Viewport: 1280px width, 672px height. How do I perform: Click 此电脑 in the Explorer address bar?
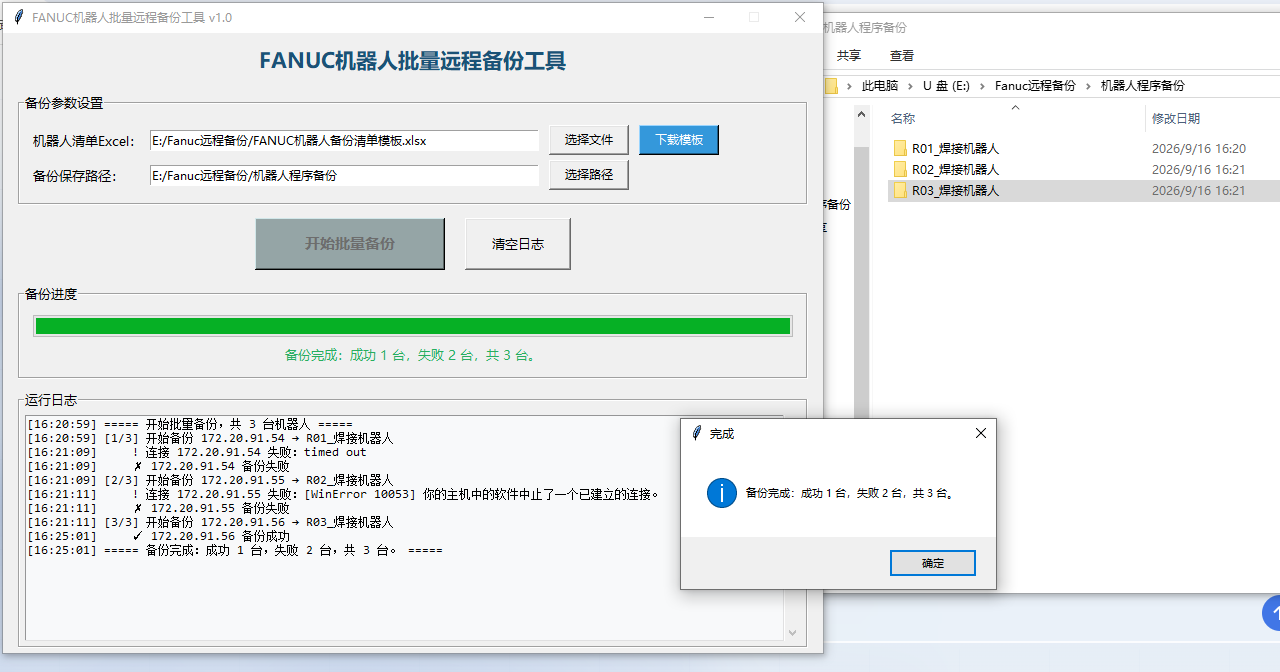tap(880, 86)
